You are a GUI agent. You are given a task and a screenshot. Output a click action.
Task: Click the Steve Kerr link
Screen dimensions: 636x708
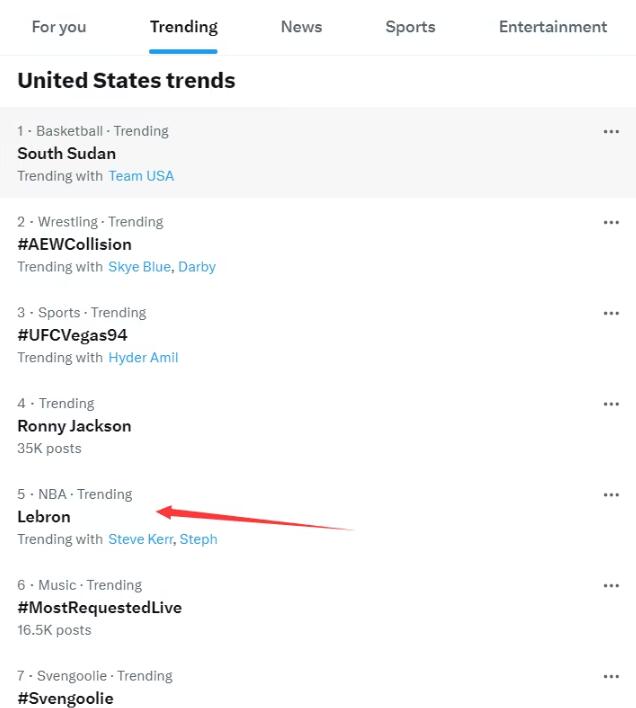141,540
